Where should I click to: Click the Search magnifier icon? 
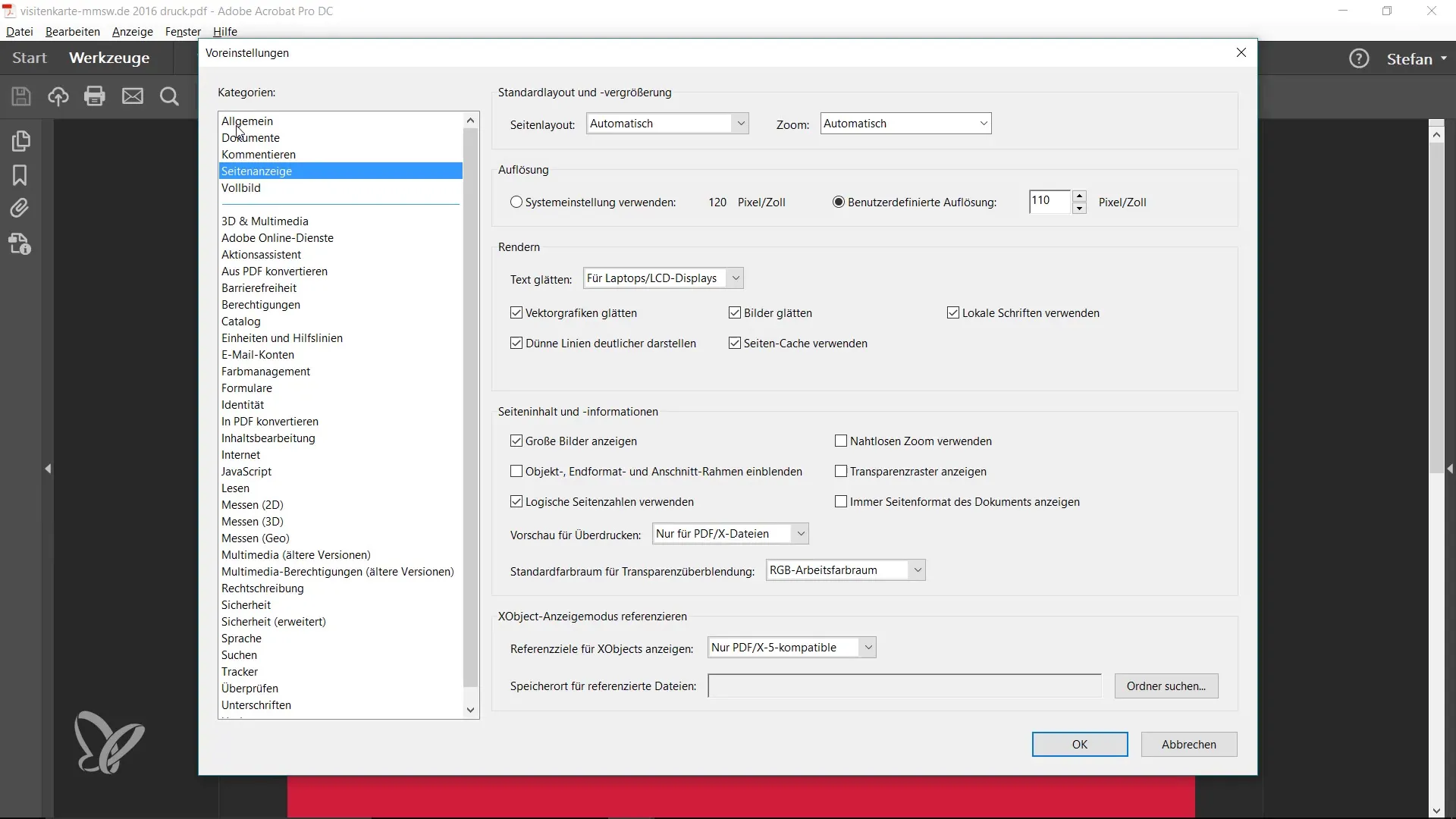(170, 96)
